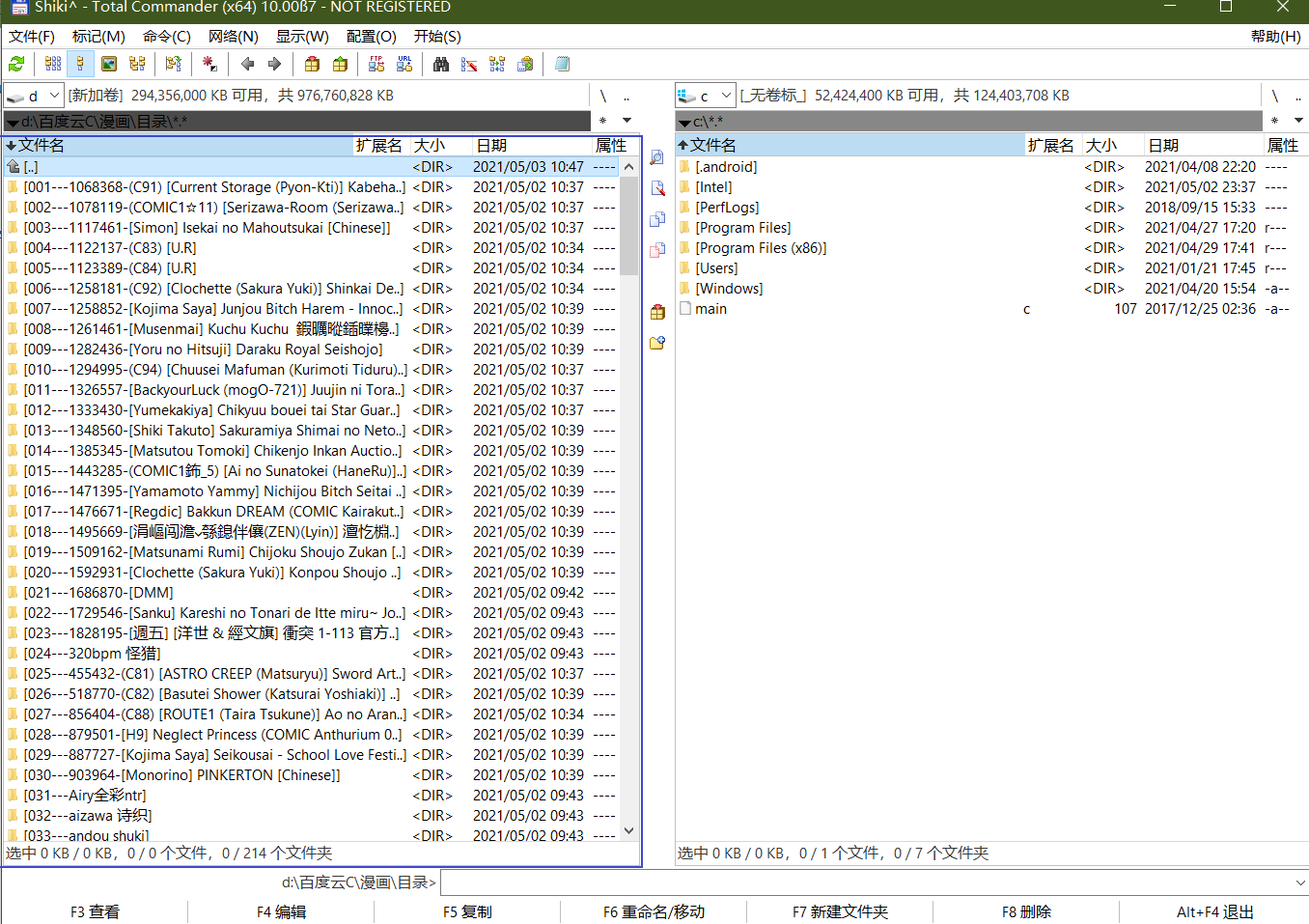Select the [Windows] folder in right panel
The height and width of the screenshot is (924, 1309).
click(991, 289)
